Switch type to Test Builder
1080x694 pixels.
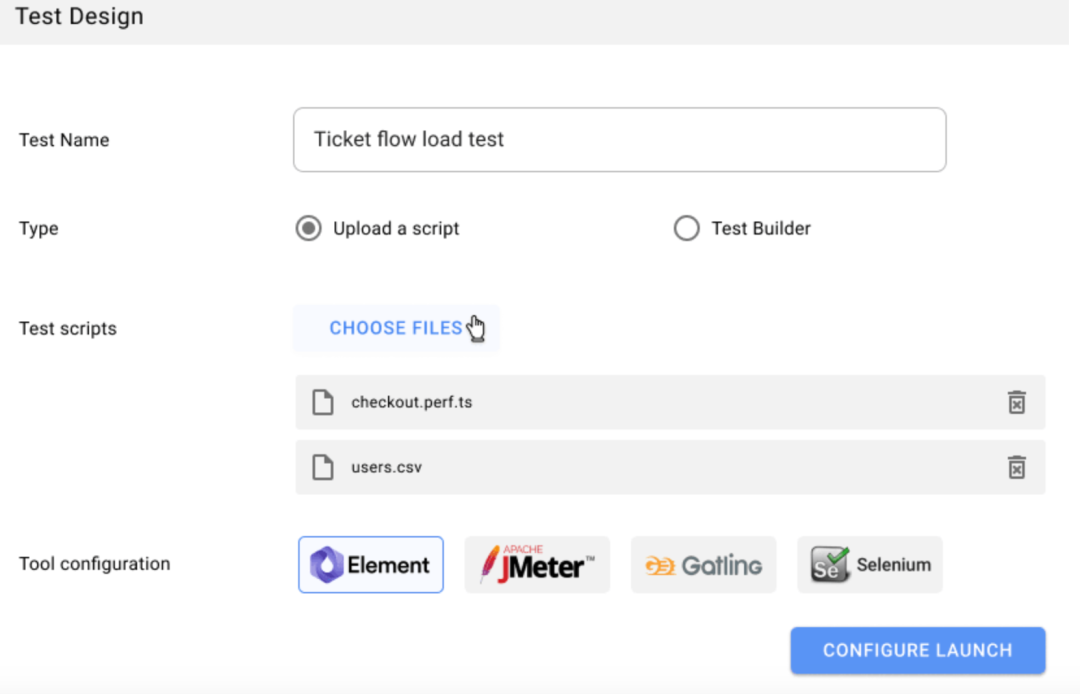[x=686, y=228]
